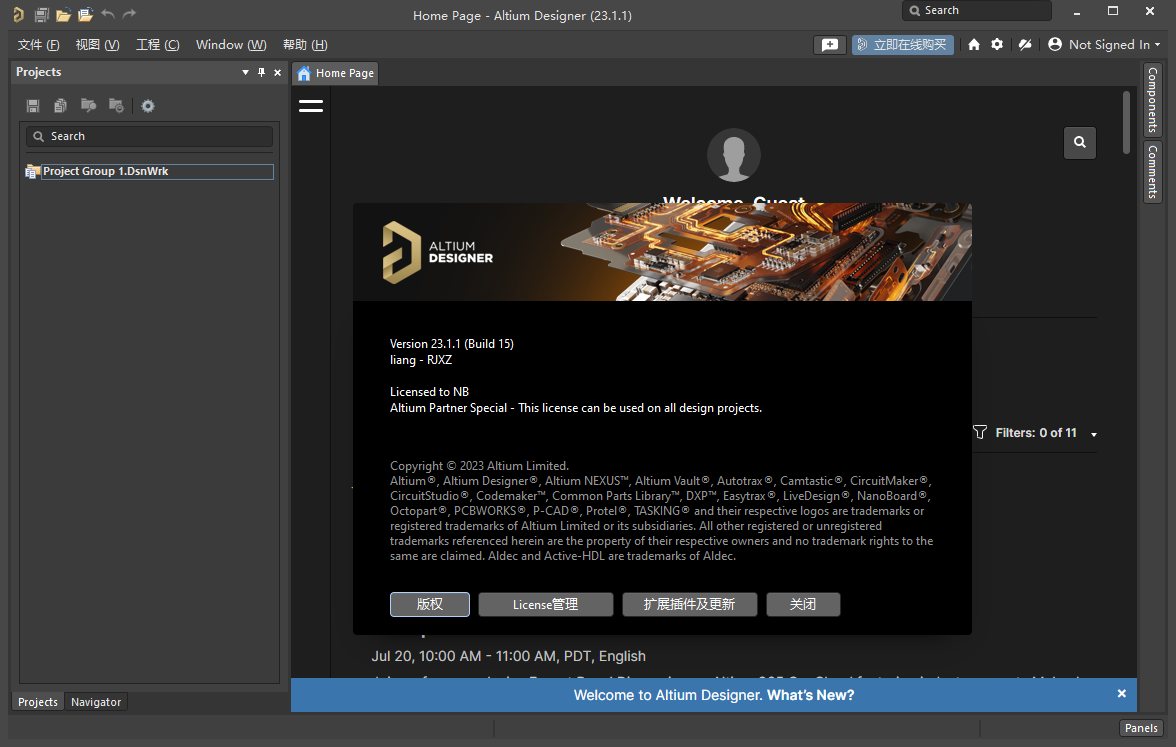This screenshot has height=747, width=1176.
Task: Click the Undo arrow
Action: pos(108,14)
